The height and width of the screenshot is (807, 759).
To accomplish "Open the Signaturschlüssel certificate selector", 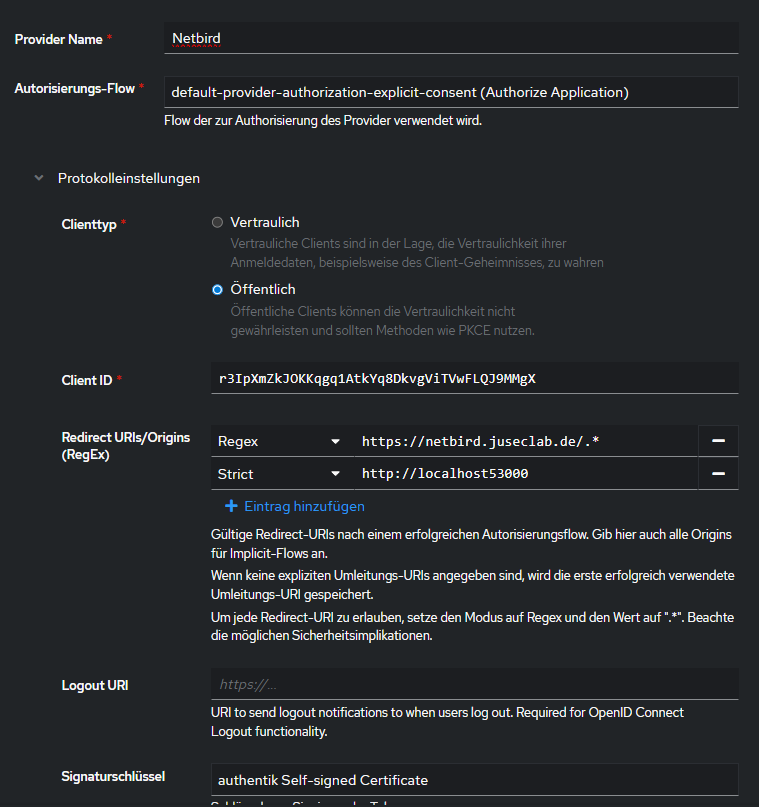I will pos(475,780).
